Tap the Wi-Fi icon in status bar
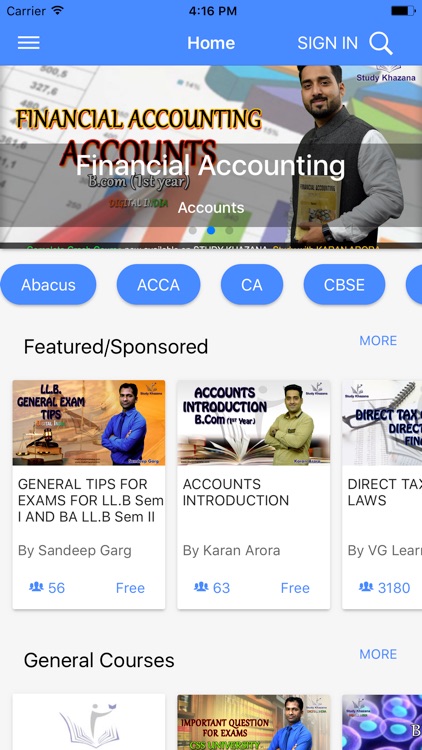422x750 pixels. pos(57,11)
